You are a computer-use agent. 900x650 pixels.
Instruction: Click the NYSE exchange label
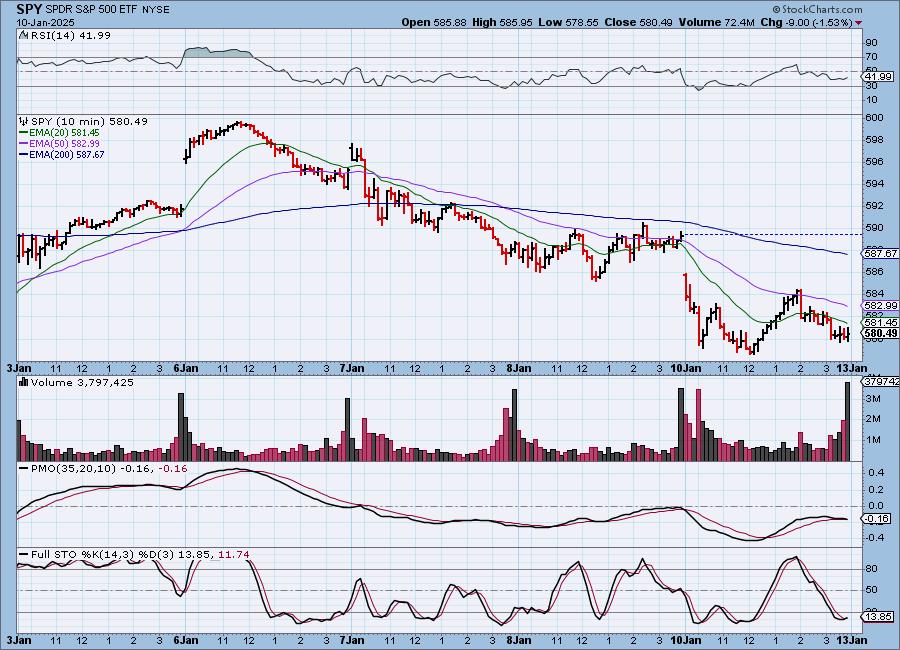click(156, 10)
